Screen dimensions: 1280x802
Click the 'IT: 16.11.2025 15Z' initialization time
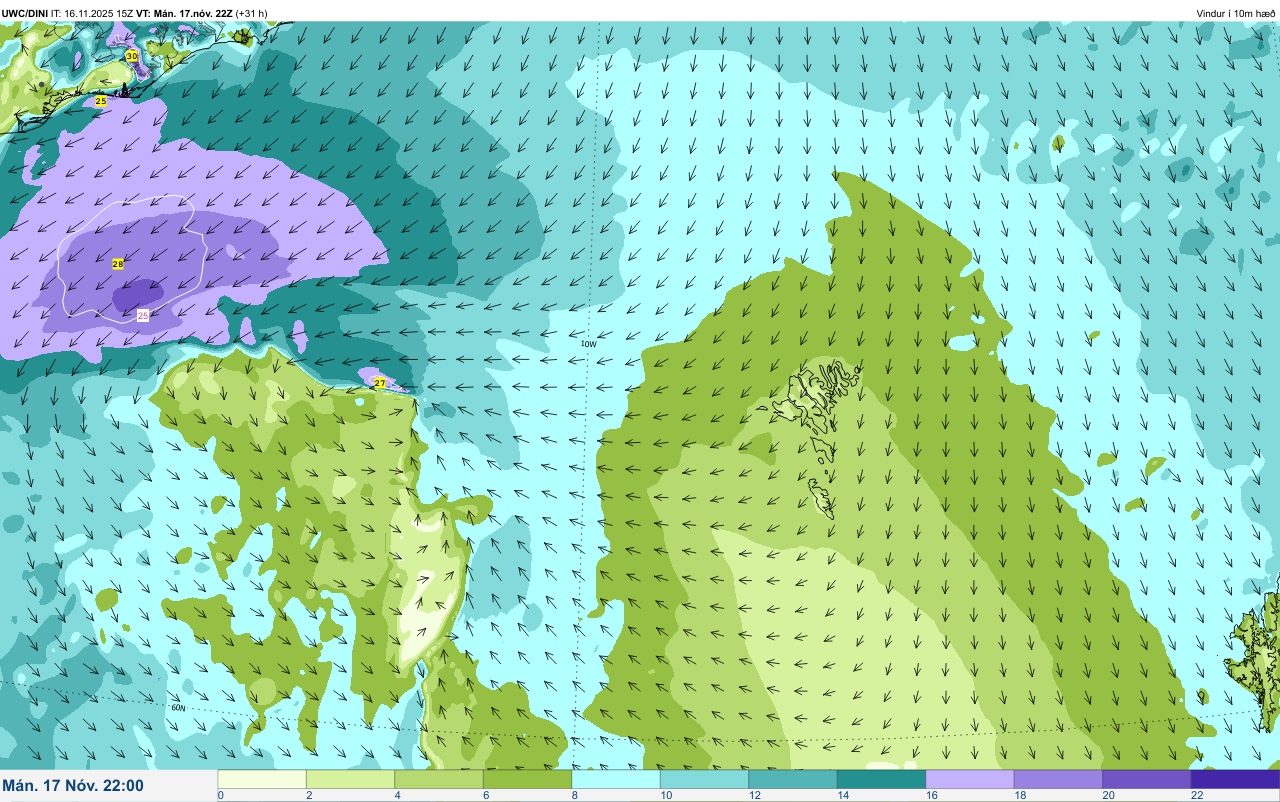[93, 13]
